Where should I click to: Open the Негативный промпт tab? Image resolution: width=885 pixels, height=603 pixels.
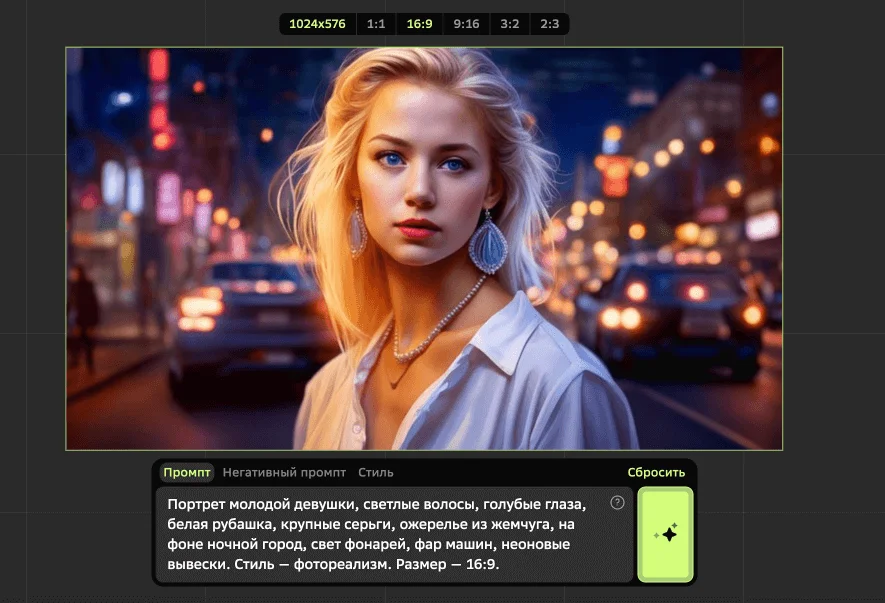[x=284, y=473]
